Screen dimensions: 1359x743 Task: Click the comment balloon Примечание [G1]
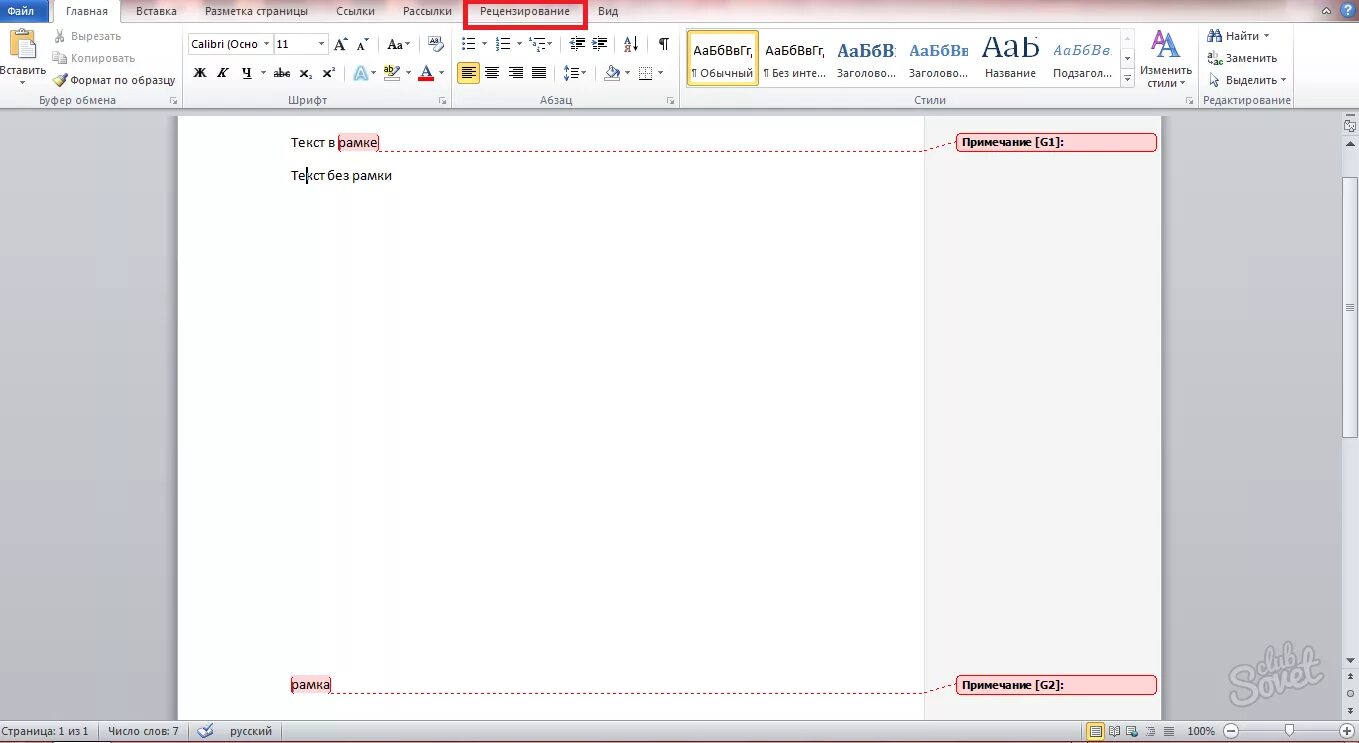[1056, 142]
